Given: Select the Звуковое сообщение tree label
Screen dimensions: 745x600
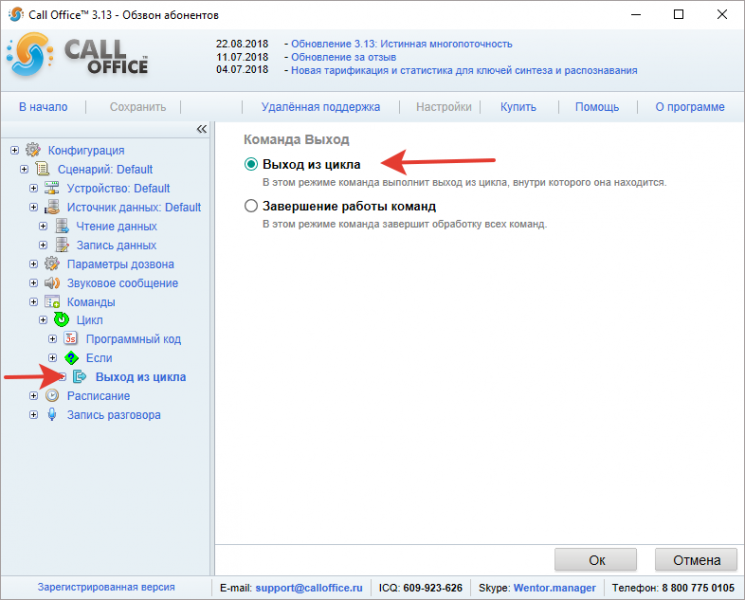Looking at the screenshot, I should [122, 283].
